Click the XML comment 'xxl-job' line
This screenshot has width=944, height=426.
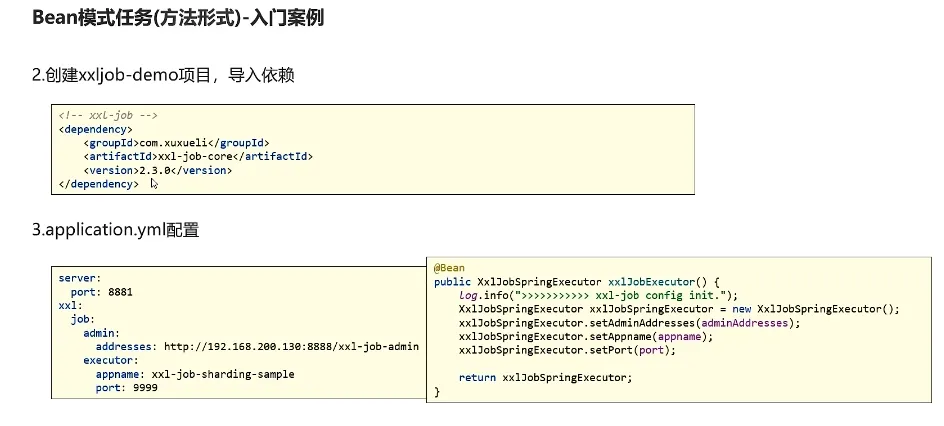coord(108,115)
